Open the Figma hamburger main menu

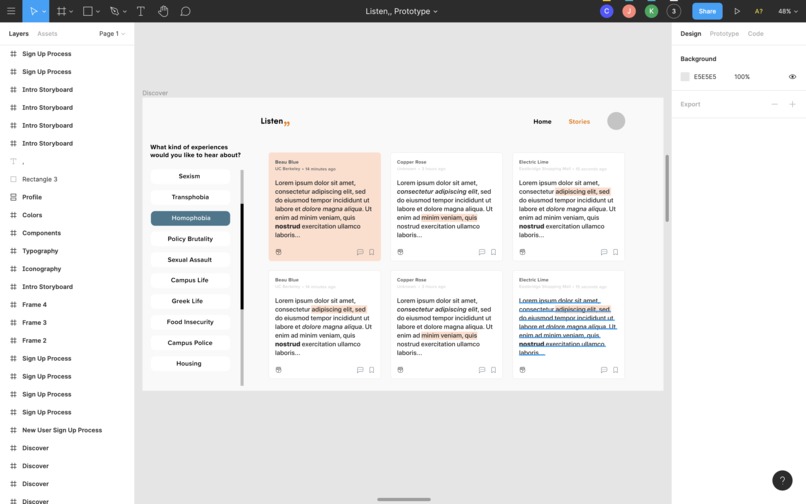pos(11,11)
